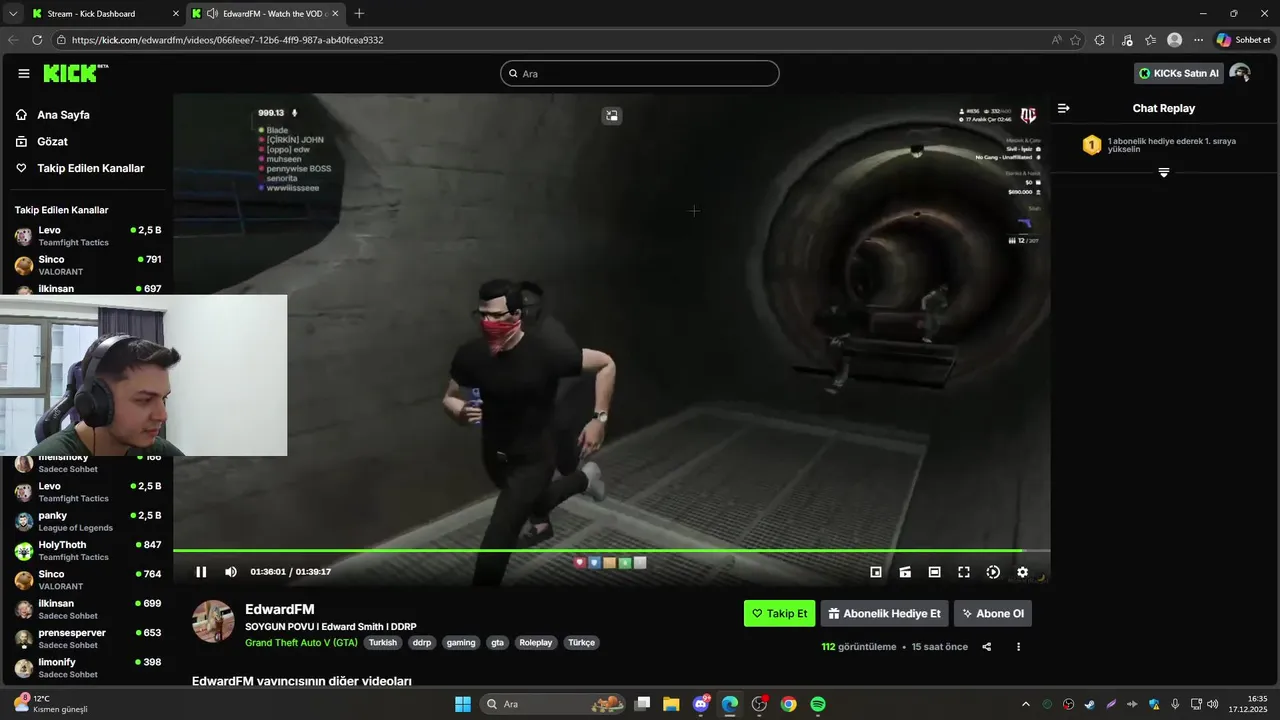Open the Windows Start menu
The height and width of the screenshot is (720, 1280).
tap(463, 704)
